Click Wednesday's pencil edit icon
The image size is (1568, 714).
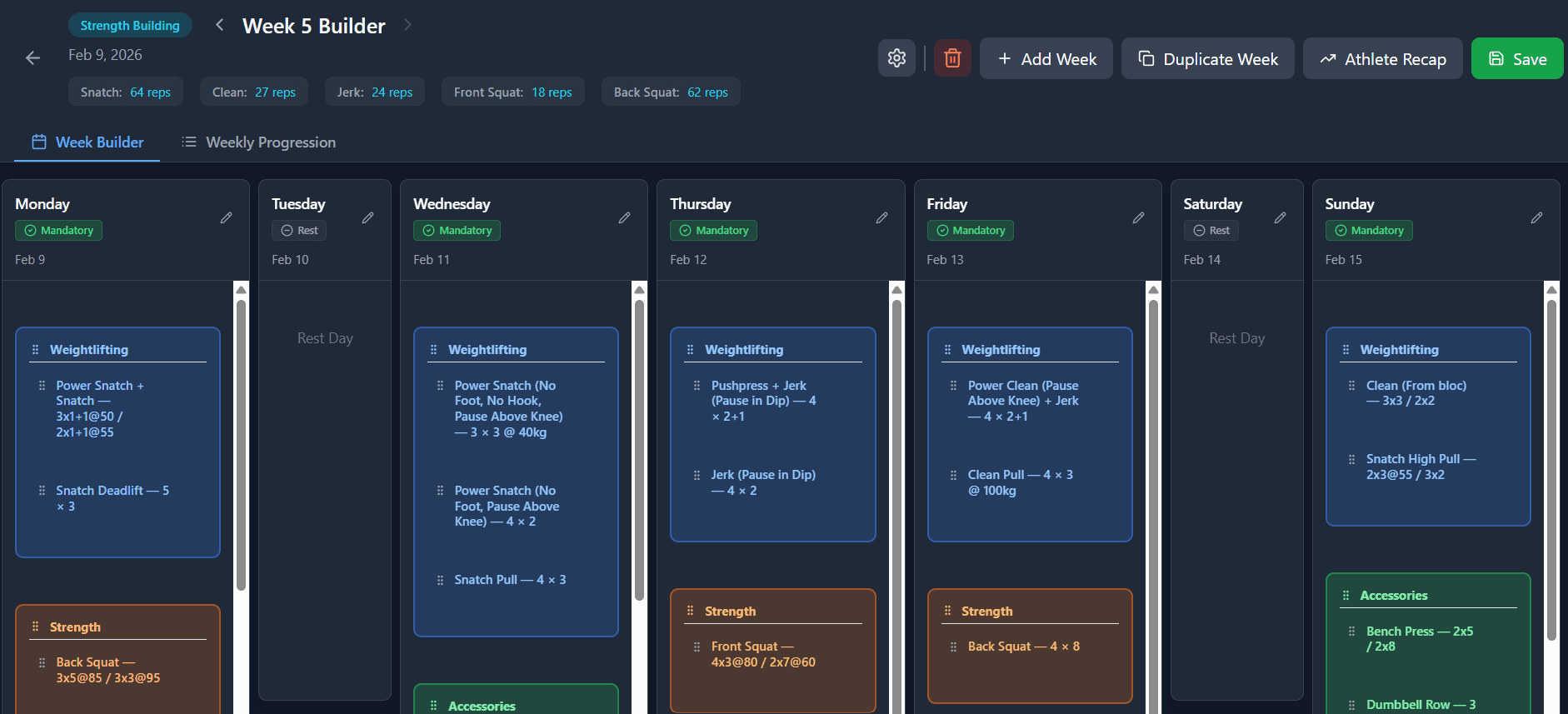624,217
